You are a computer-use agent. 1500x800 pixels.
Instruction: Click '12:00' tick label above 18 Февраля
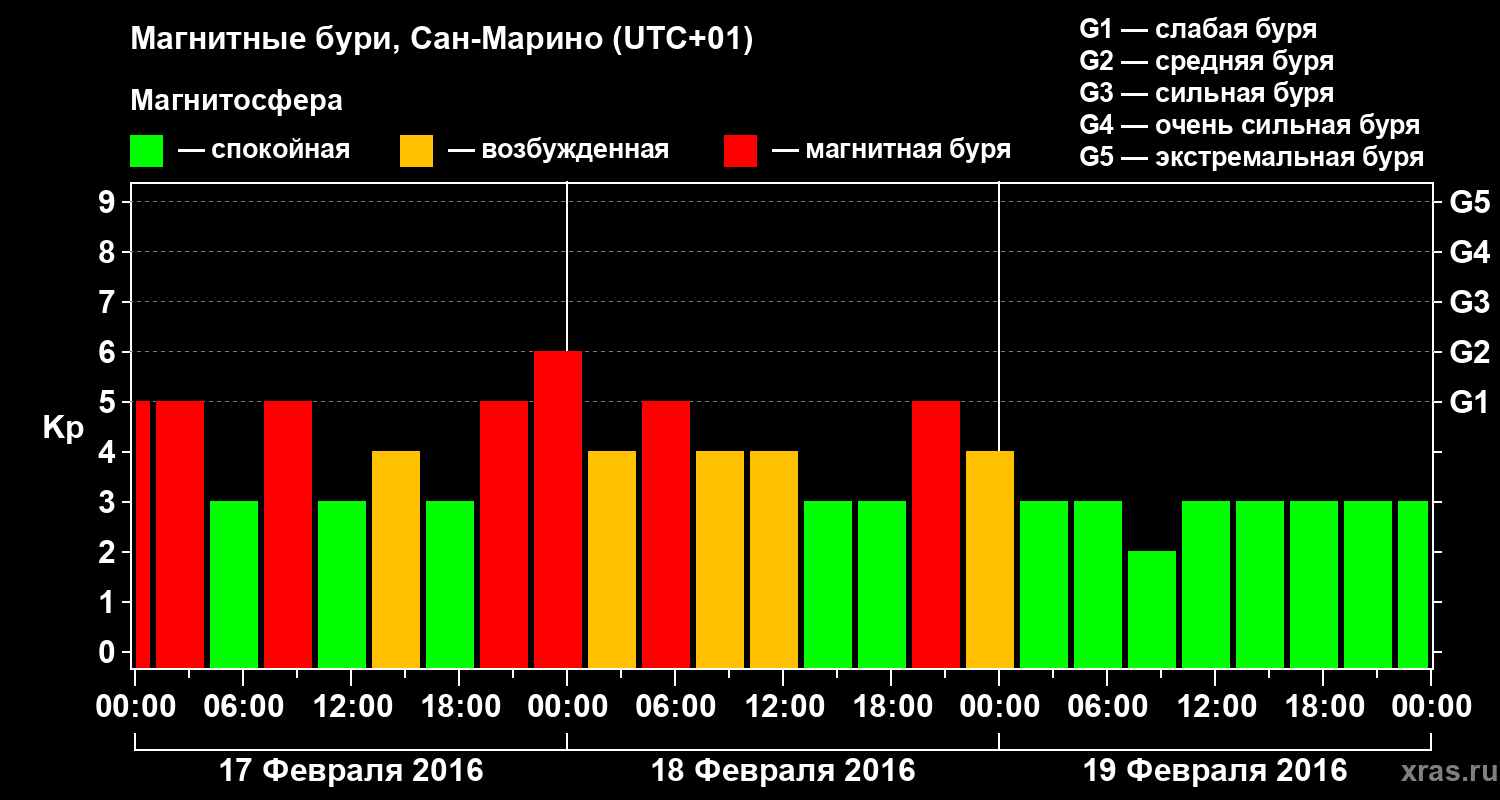point(783,706)
